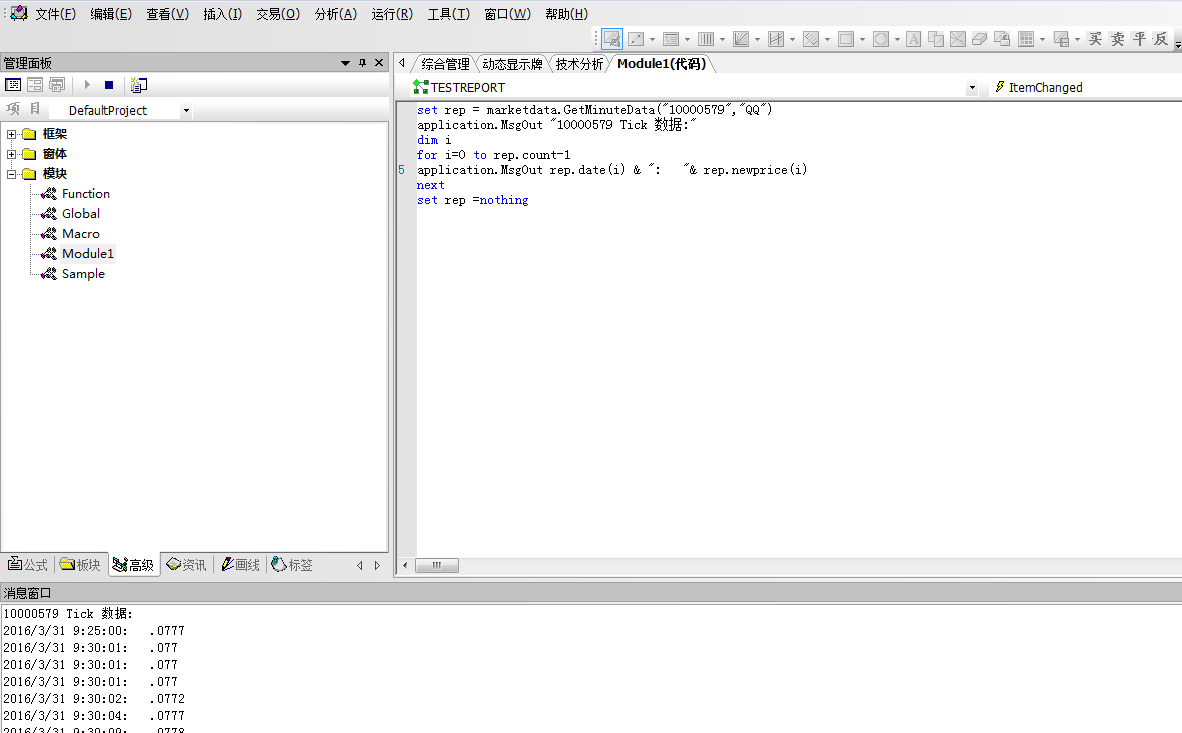Click the code editor horizontal scrollbar thumb

pos(436,566)
